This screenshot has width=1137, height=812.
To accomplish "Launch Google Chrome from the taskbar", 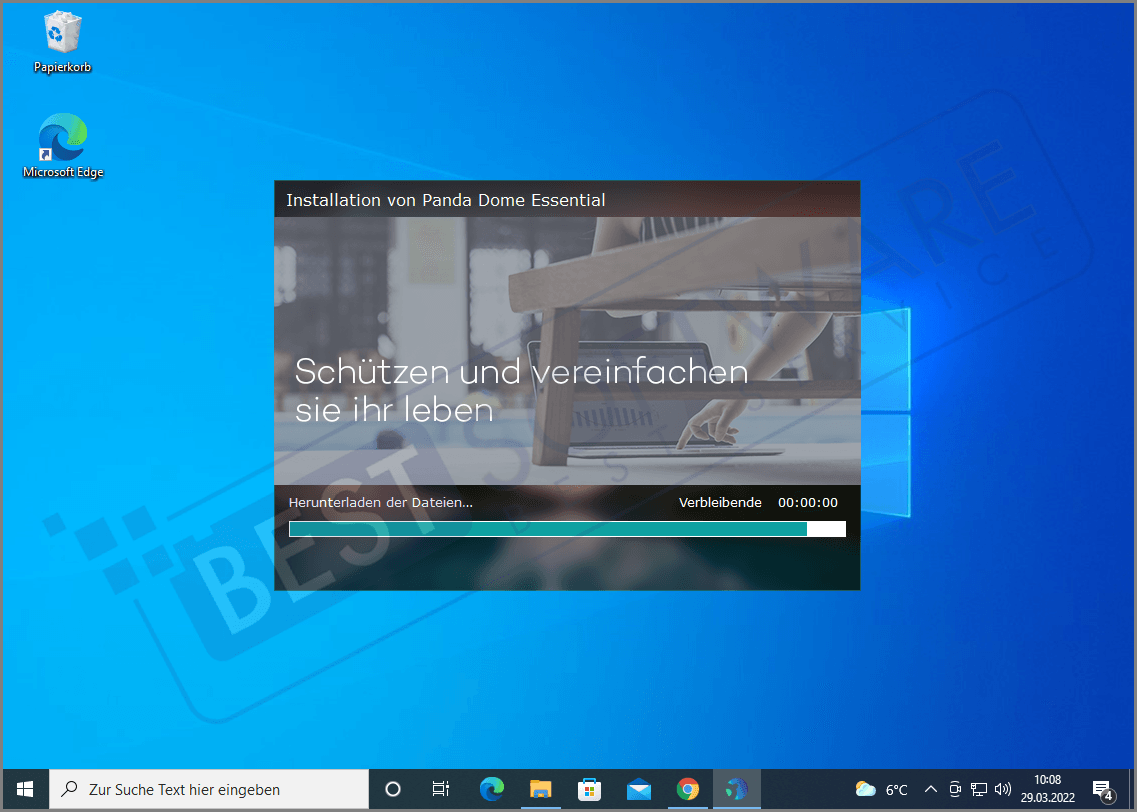I will pyautogui.click(x=688, y=790).
